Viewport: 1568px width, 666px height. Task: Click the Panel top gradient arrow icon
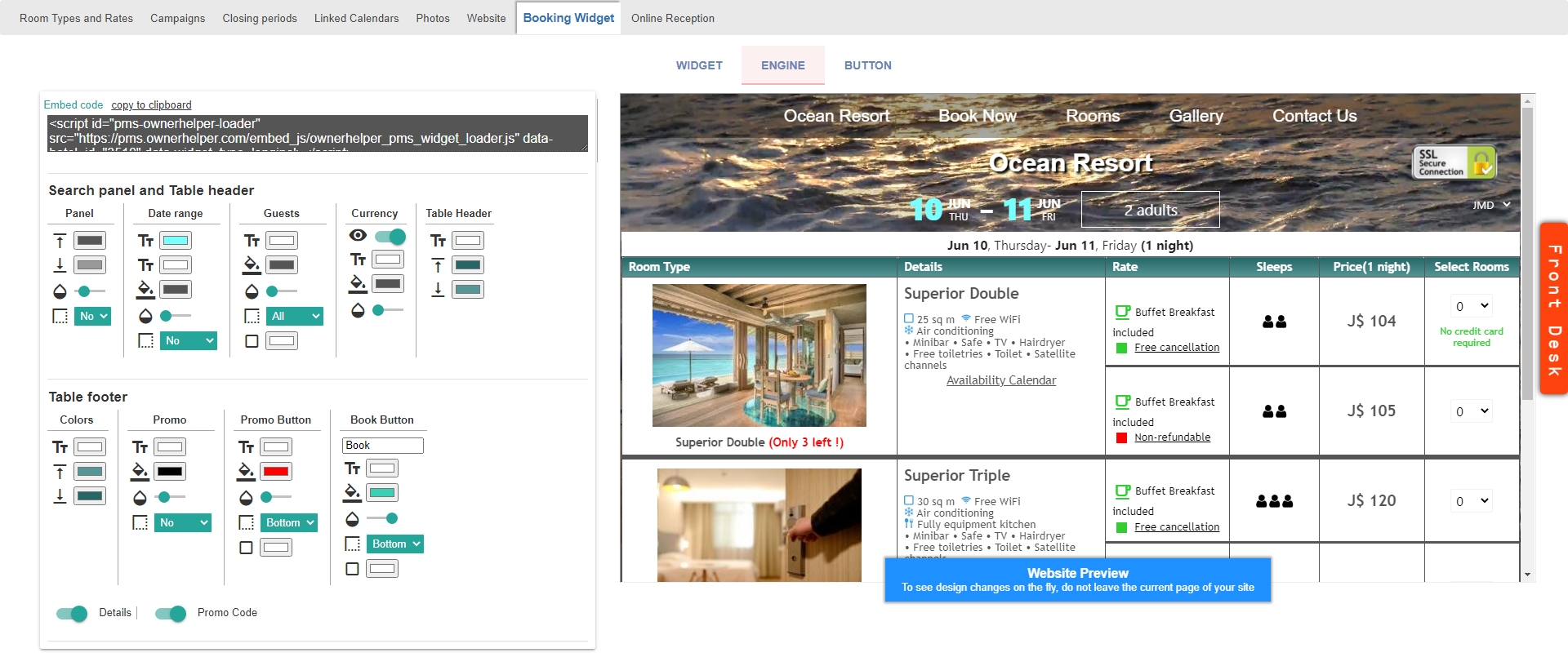pyautogui.click(x=60, y=241)
